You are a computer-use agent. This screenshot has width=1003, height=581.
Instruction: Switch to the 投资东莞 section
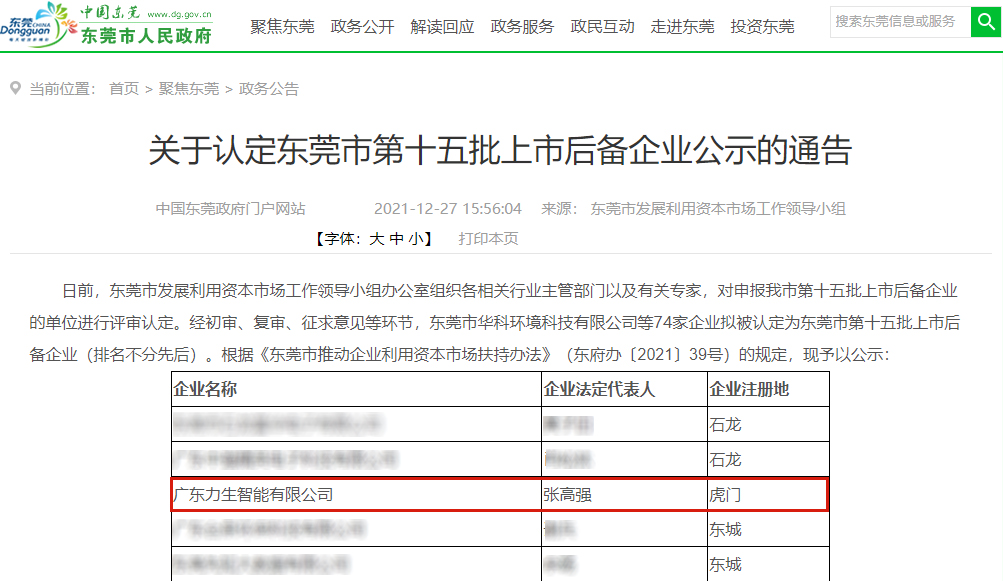tap(761, 27)
